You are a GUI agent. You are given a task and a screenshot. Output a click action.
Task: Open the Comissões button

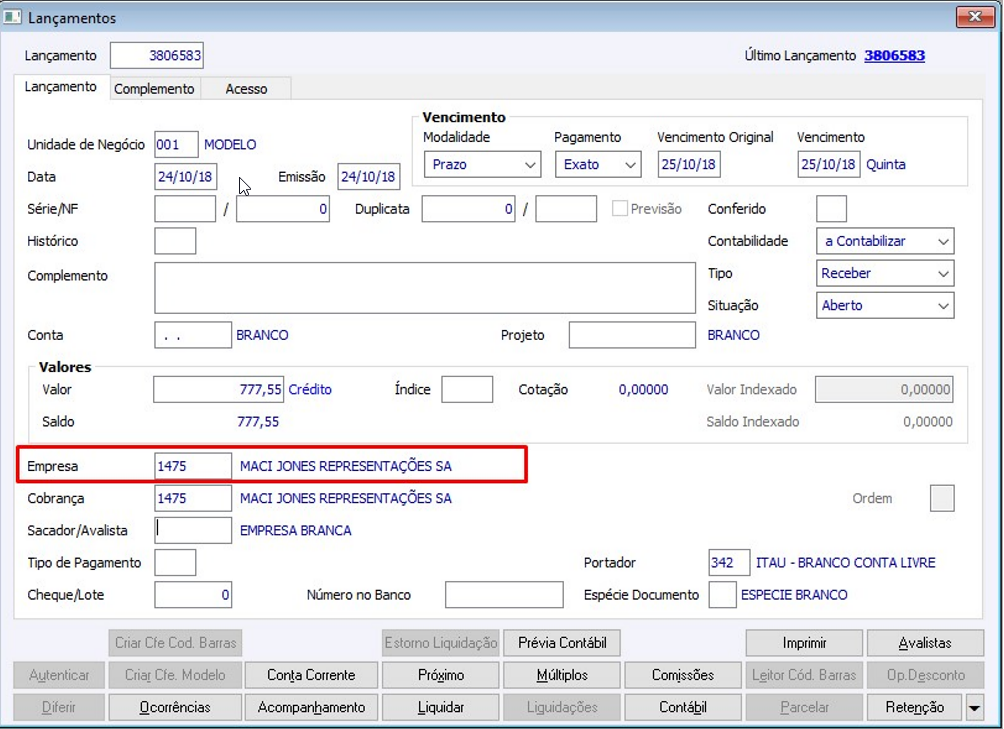(683, 675)
